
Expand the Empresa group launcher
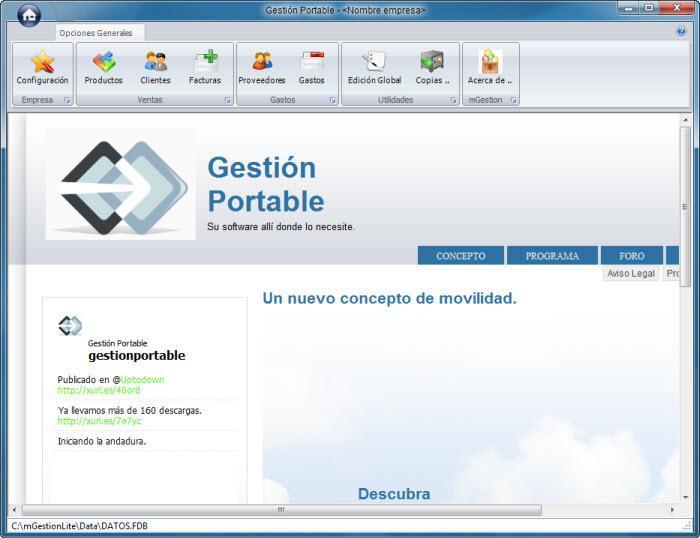[67, 100]
